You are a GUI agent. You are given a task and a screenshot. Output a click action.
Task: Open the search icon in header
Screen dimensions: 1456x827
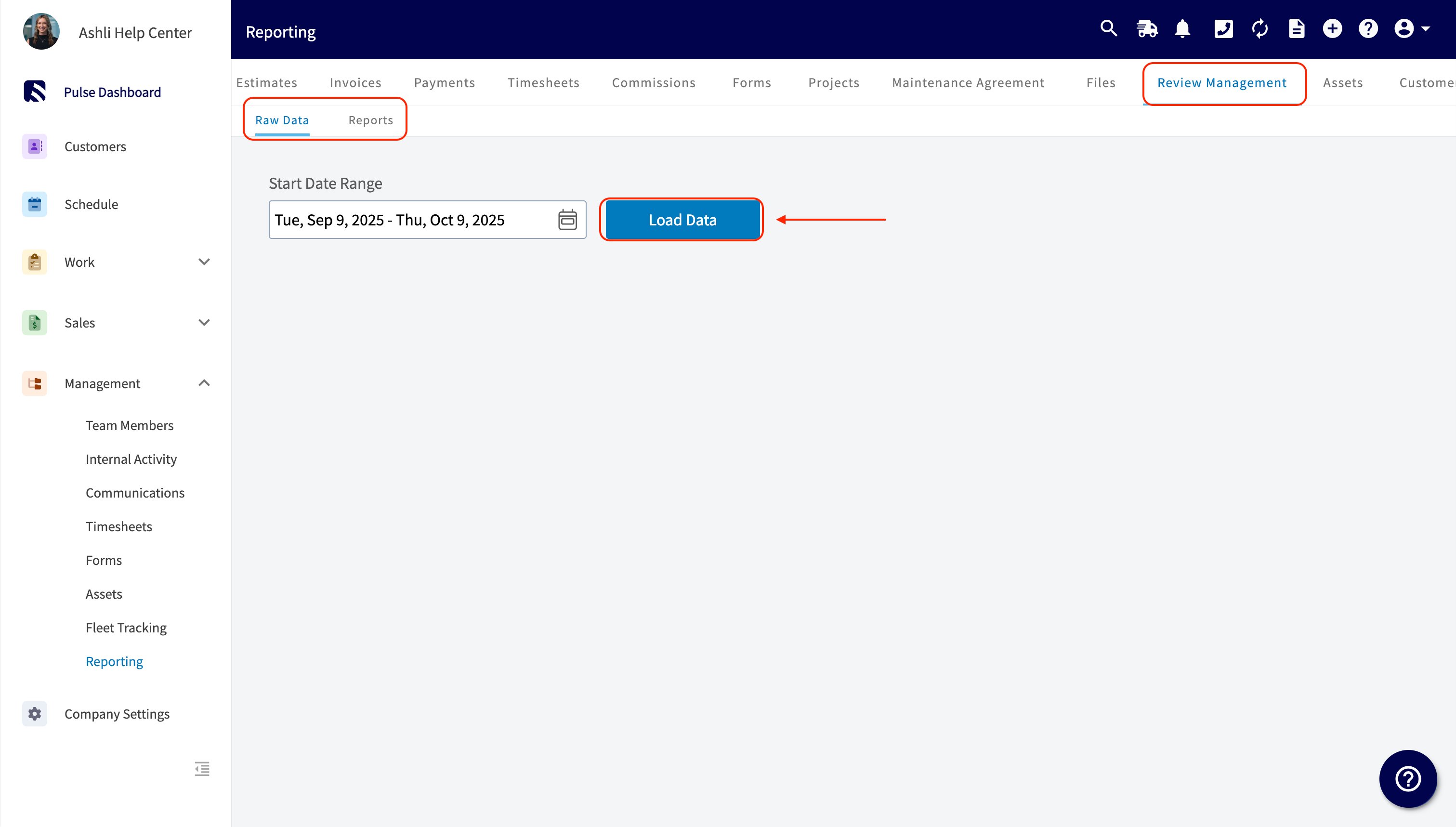1108,29
